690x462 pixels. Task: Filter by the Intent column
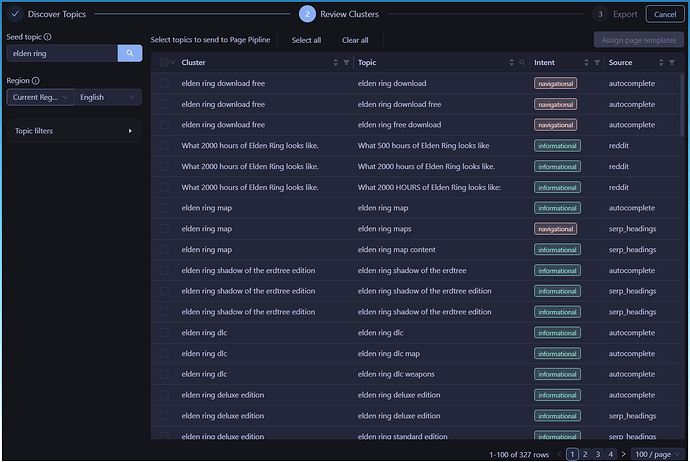597,62
